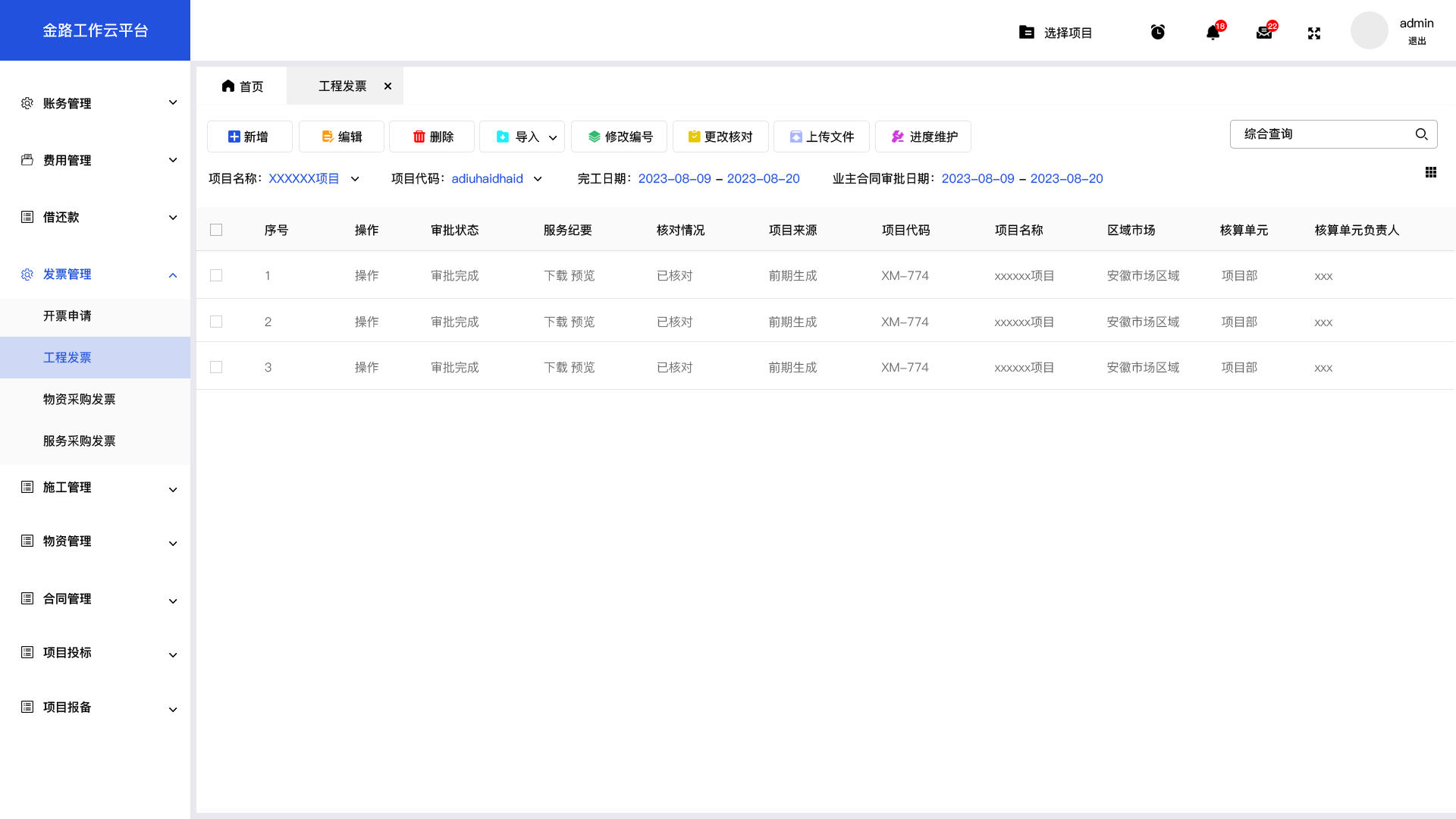
Task: Click the admin avatar circle
Action: (1369, 30)
